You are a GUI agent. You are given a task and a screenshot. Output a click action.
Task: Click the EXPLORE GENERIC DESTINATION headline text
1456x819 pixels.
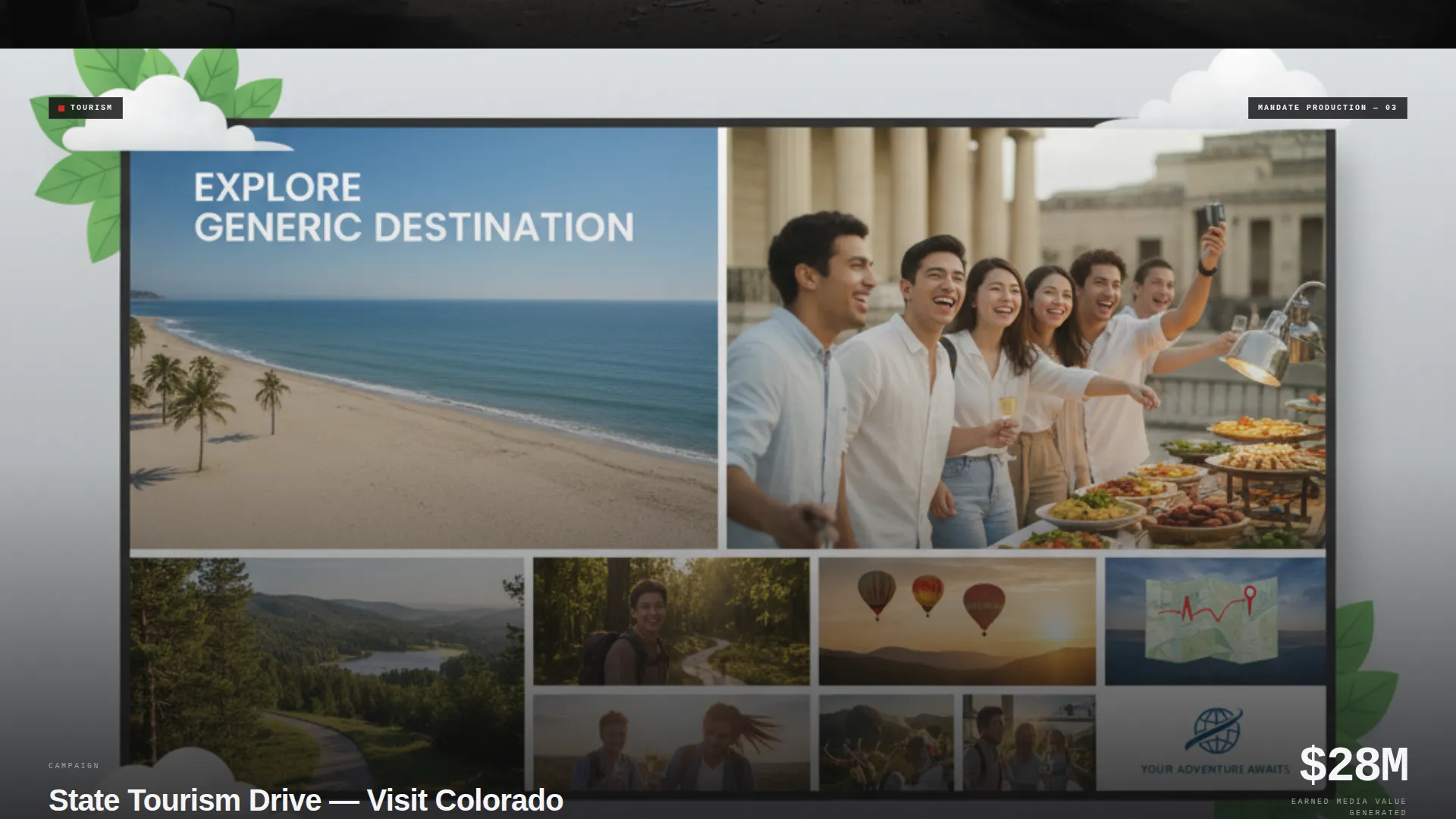413,208
